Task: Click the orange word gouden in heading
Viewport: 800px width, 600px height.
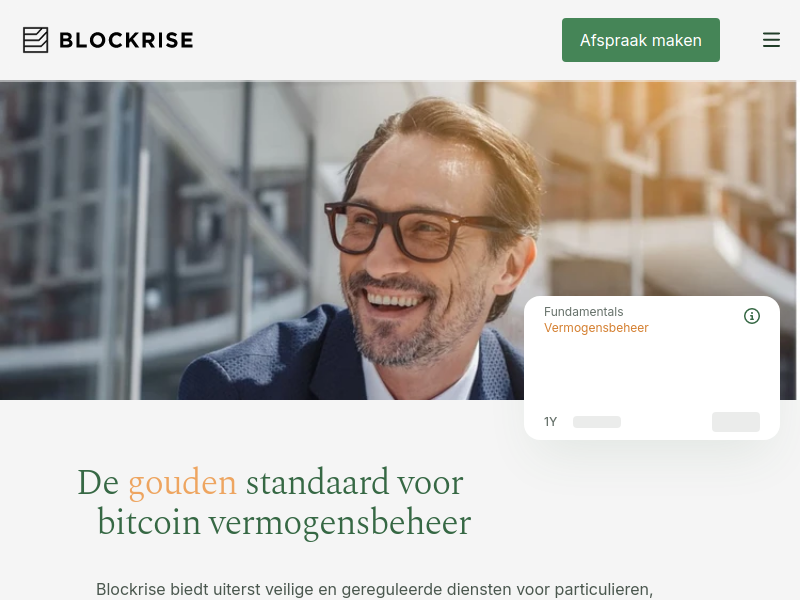Action: click(182, 482)
